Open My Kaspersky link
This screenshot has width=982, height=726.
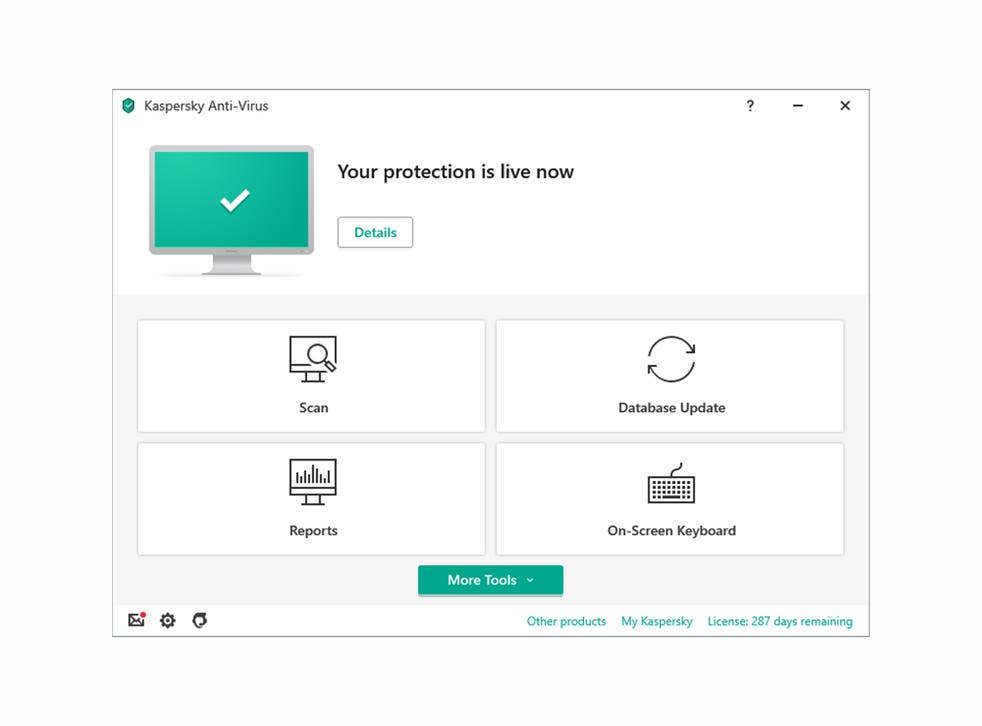(657, 621)
